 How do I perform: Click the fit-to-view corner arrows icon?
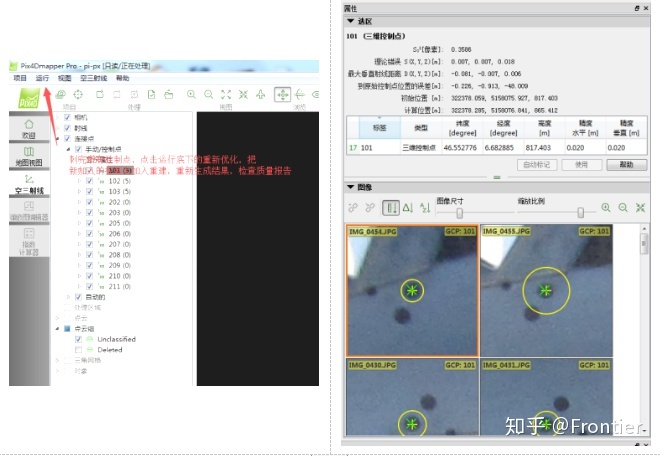pos(226,94)
